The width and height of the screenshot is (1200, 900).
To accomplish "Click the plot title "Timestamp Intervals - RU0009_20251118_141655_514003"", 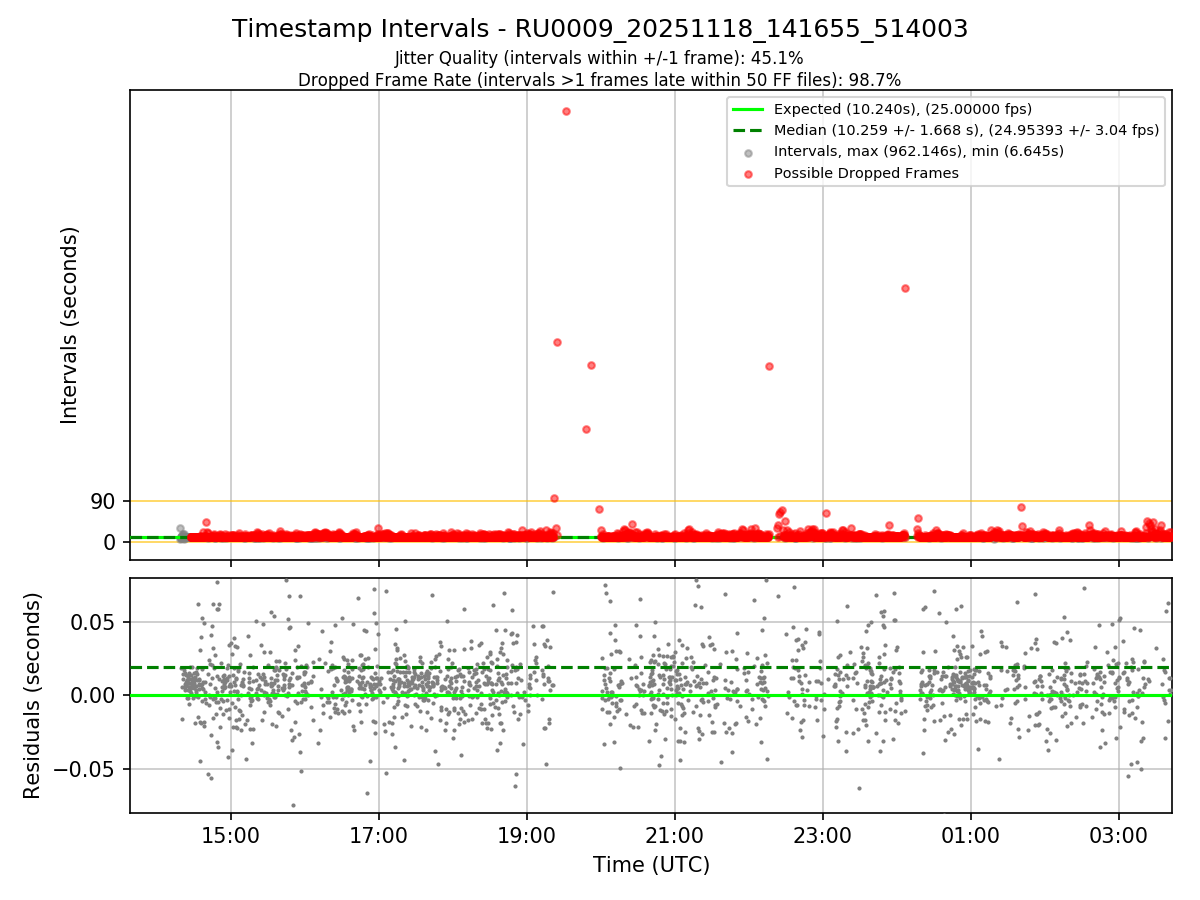I will [x=600, y=29].
